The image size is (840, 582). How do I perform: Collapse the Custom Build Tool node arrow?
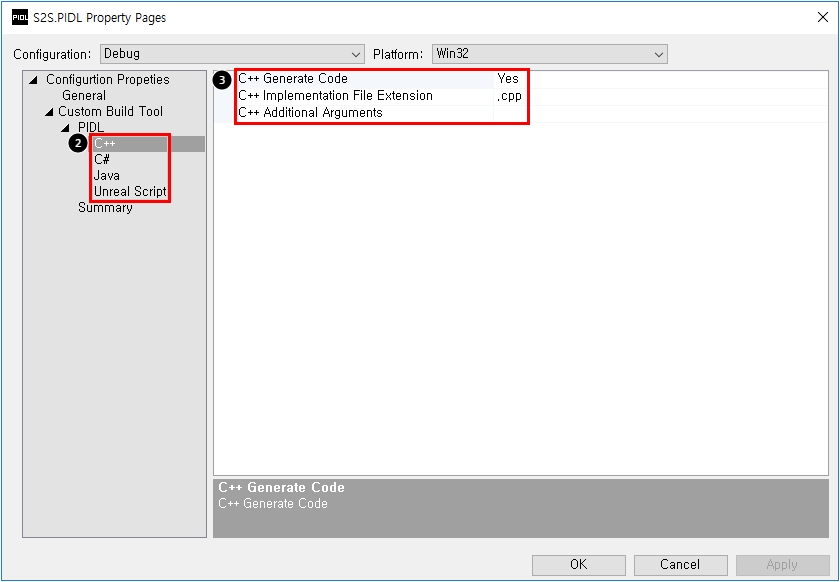pyautogui.click(x=48, y=112)
